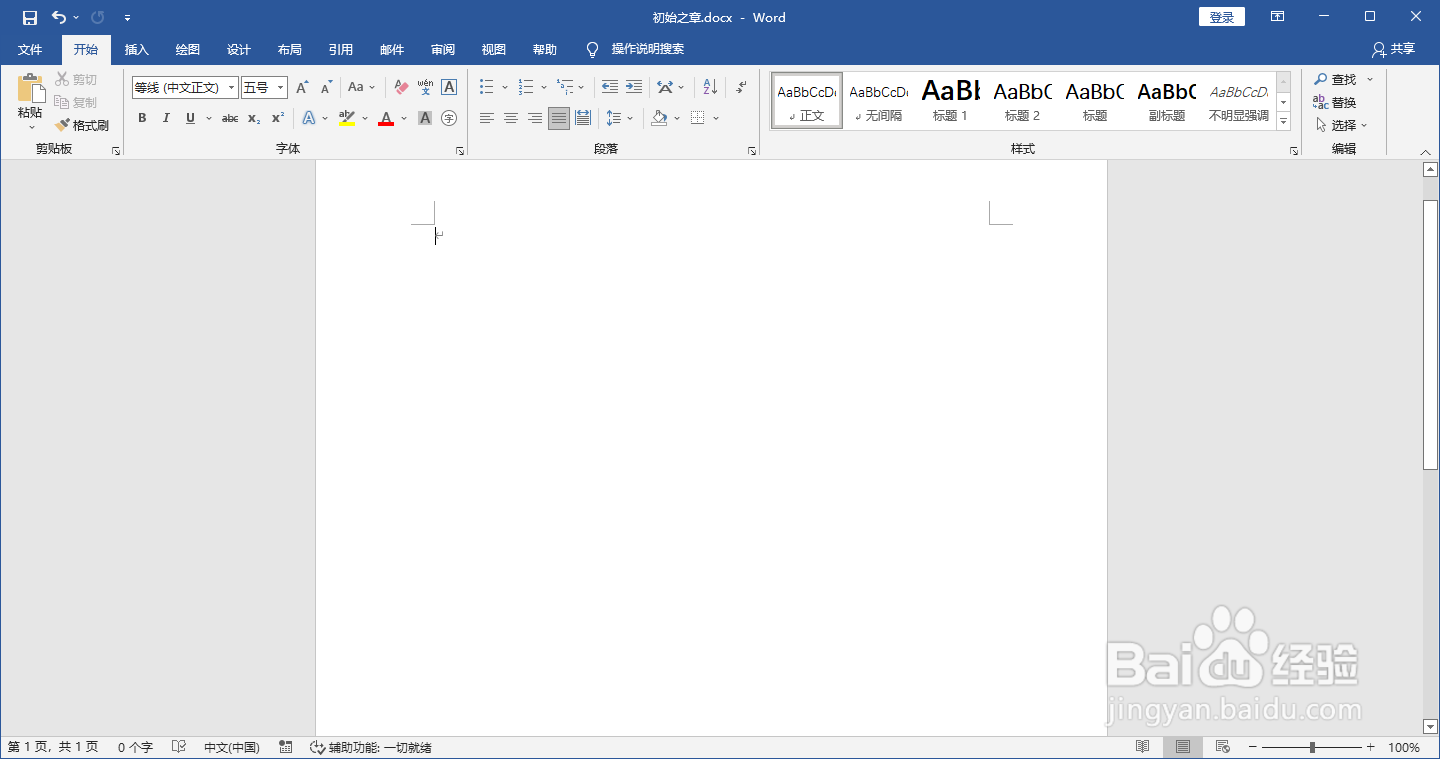The image size is (1440, 759).
Task: Click the red font color button
Action: tap(386, 118)
